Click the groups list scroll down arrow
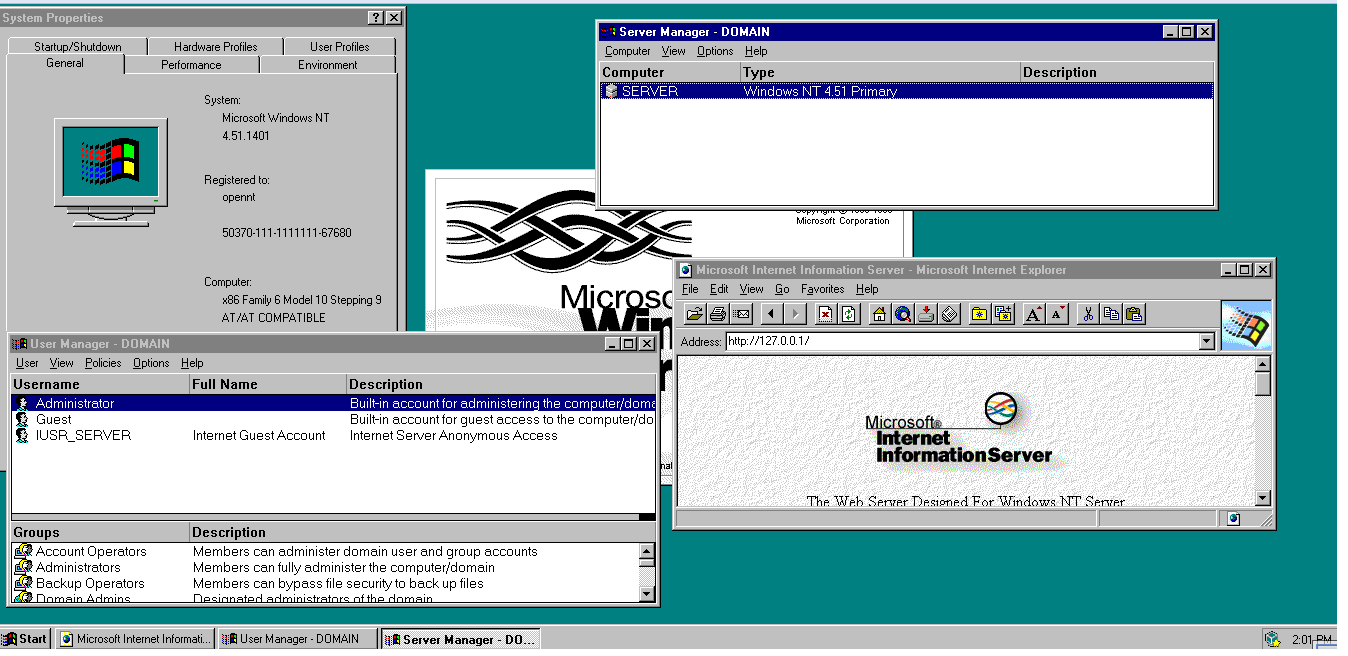1348x656 pixels. click(x=647, y=594)
